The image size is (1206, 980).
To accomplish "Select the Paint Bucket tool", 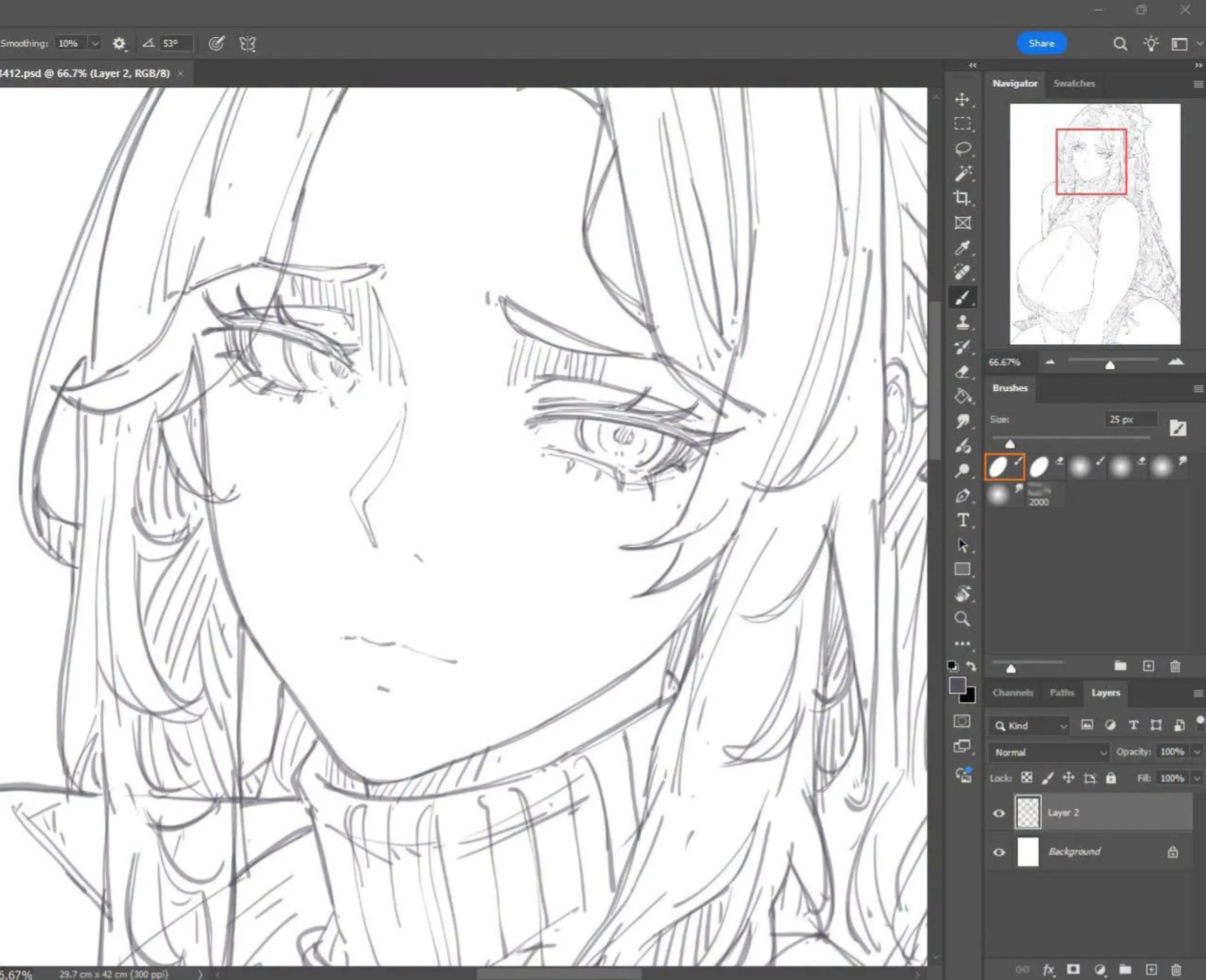I will 963,396.
